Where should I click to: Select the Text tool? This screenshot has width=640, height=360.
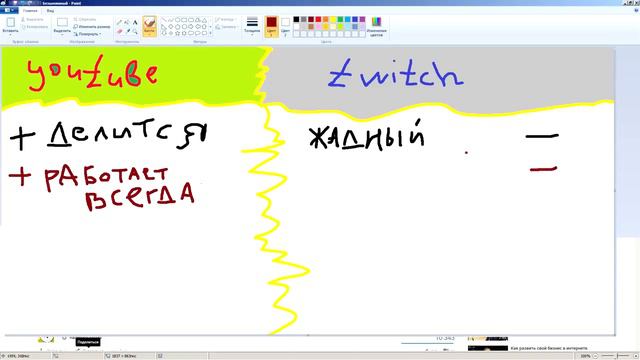click(135, 22)
